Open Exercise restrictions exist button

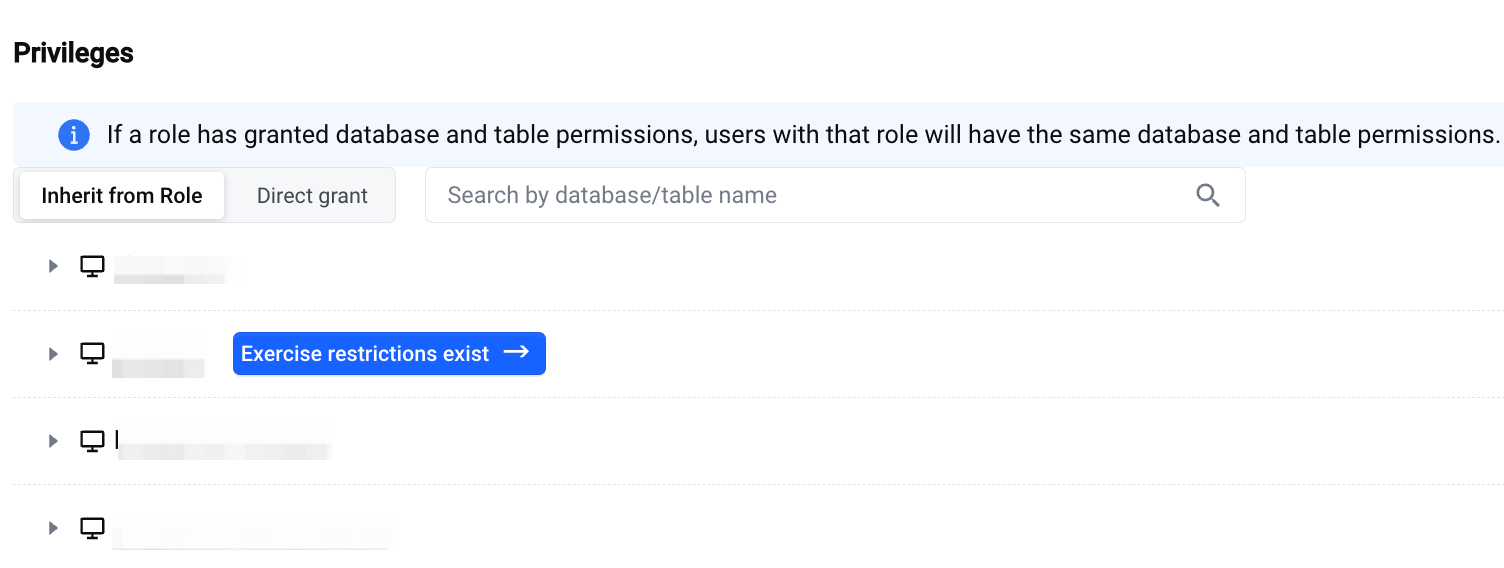389,353
